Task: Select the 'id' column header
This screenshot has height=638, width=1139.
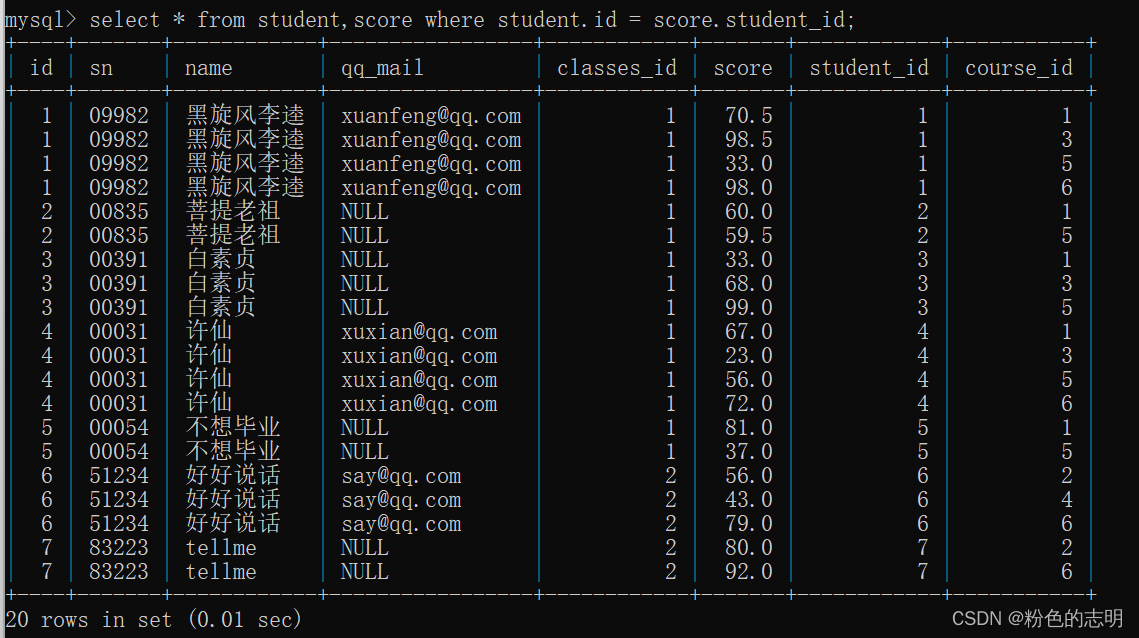Action: coord(41,68)
